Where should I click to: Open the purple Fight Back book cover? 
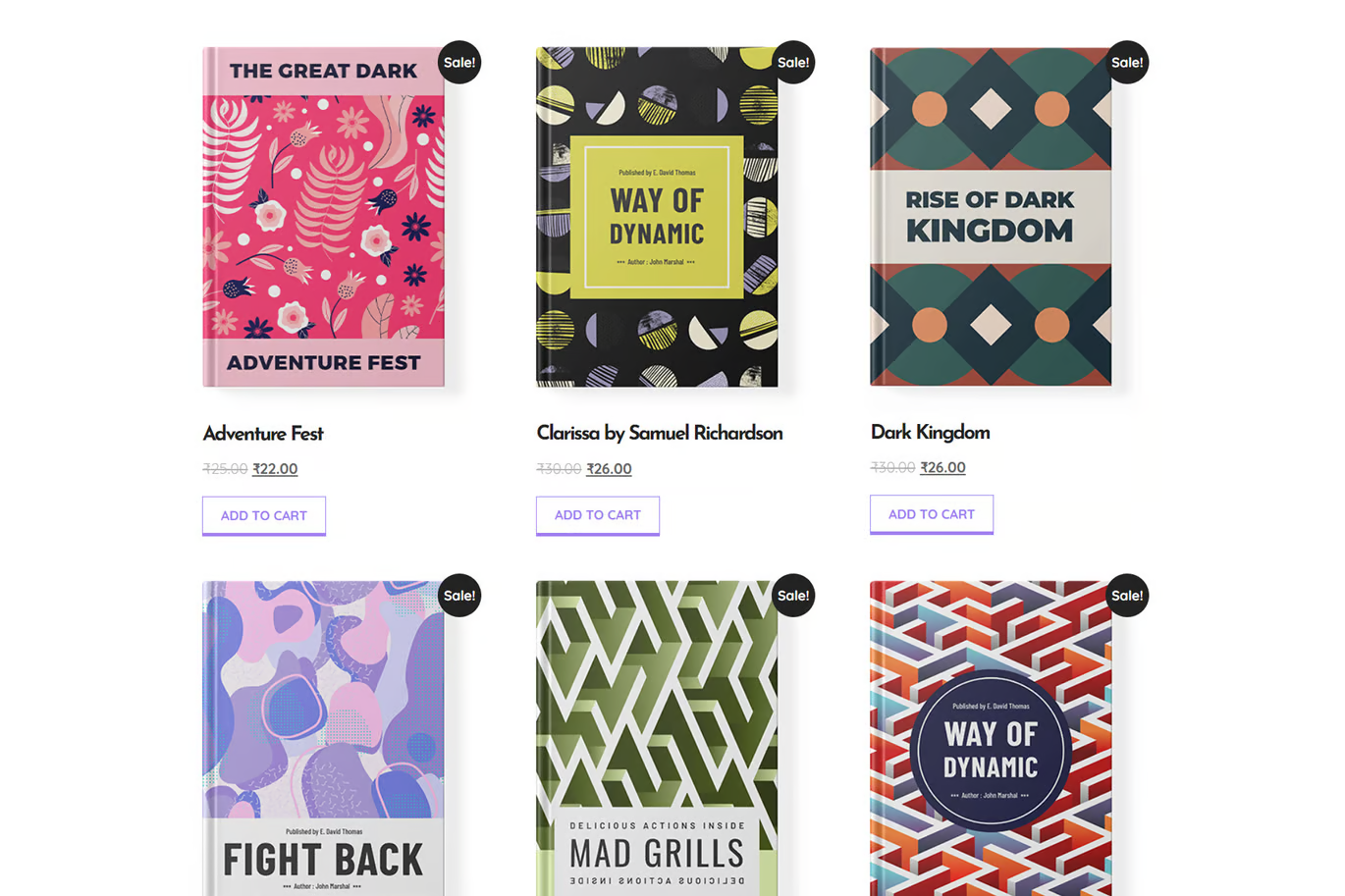(324, 738)
